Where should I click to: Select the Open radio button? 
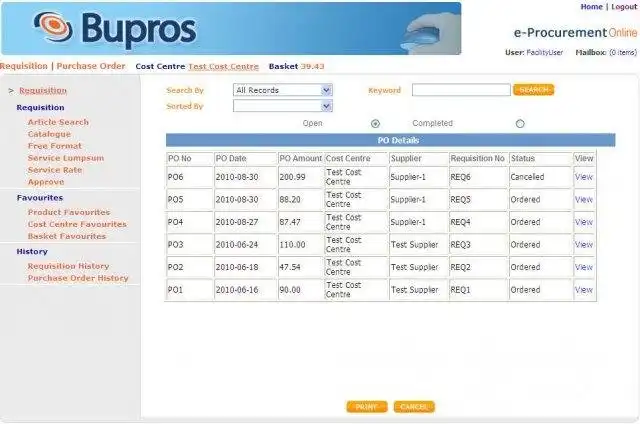point(375,123)
